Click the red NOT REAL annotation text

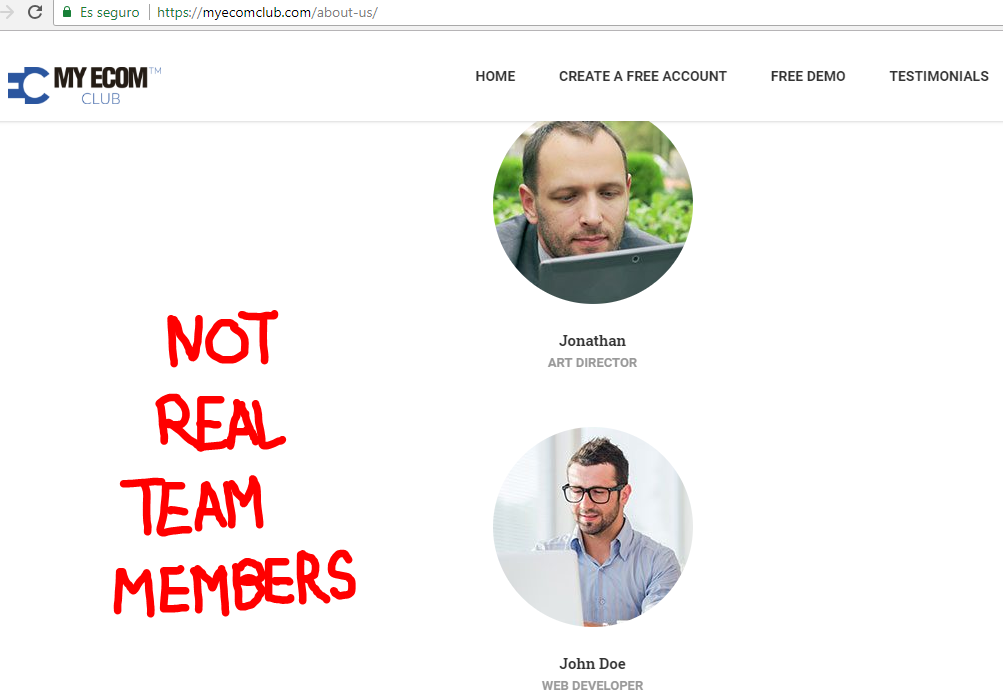221,381
